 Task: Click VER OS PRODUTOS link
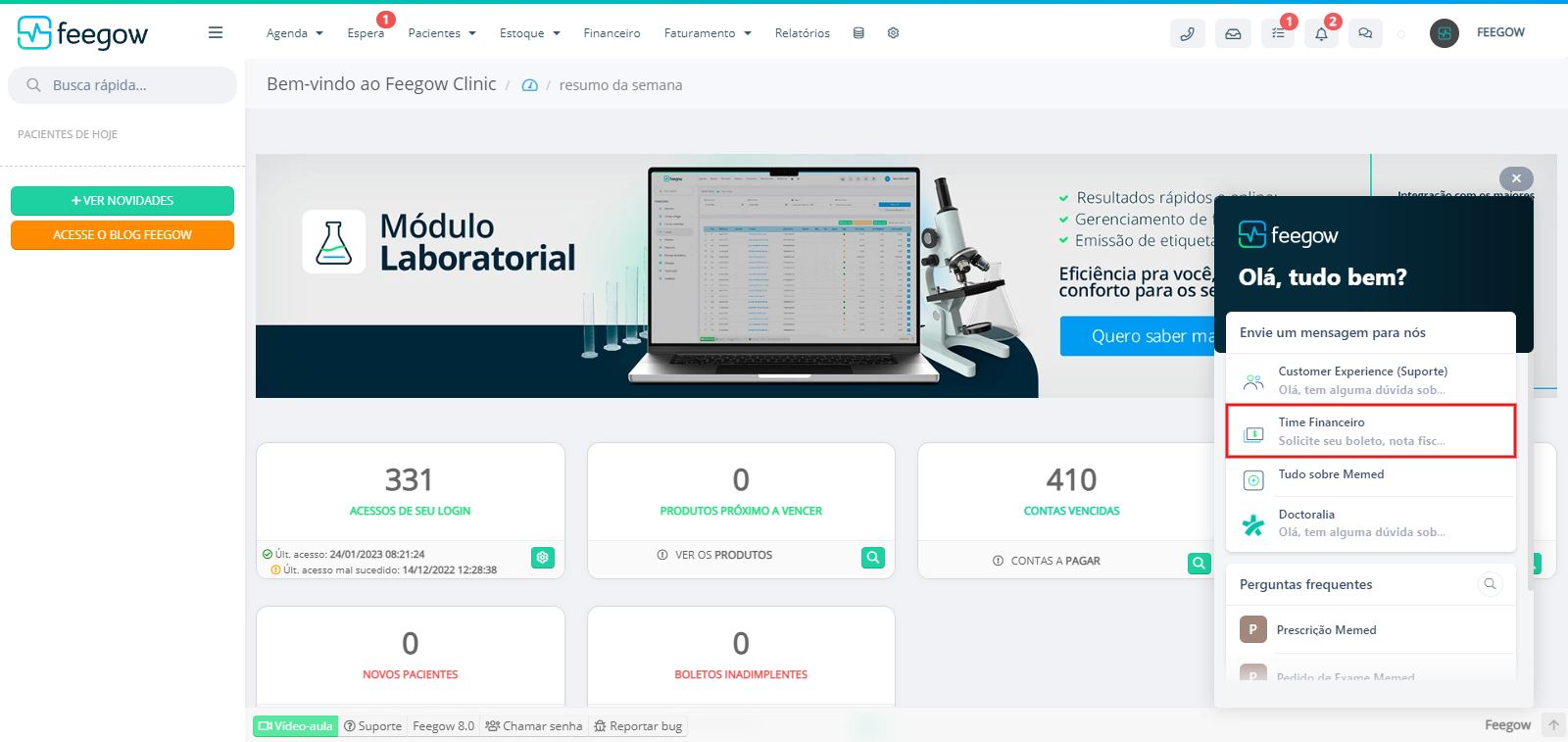tap(714, 555)
